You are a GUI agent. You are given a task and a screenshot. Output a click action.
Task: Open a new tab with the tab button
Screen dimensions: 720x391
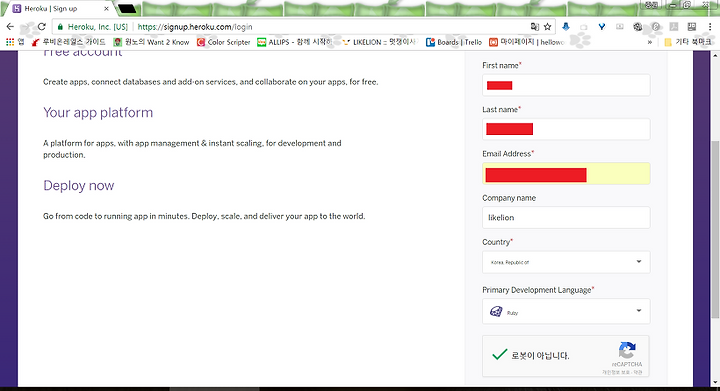coord(127,9)
